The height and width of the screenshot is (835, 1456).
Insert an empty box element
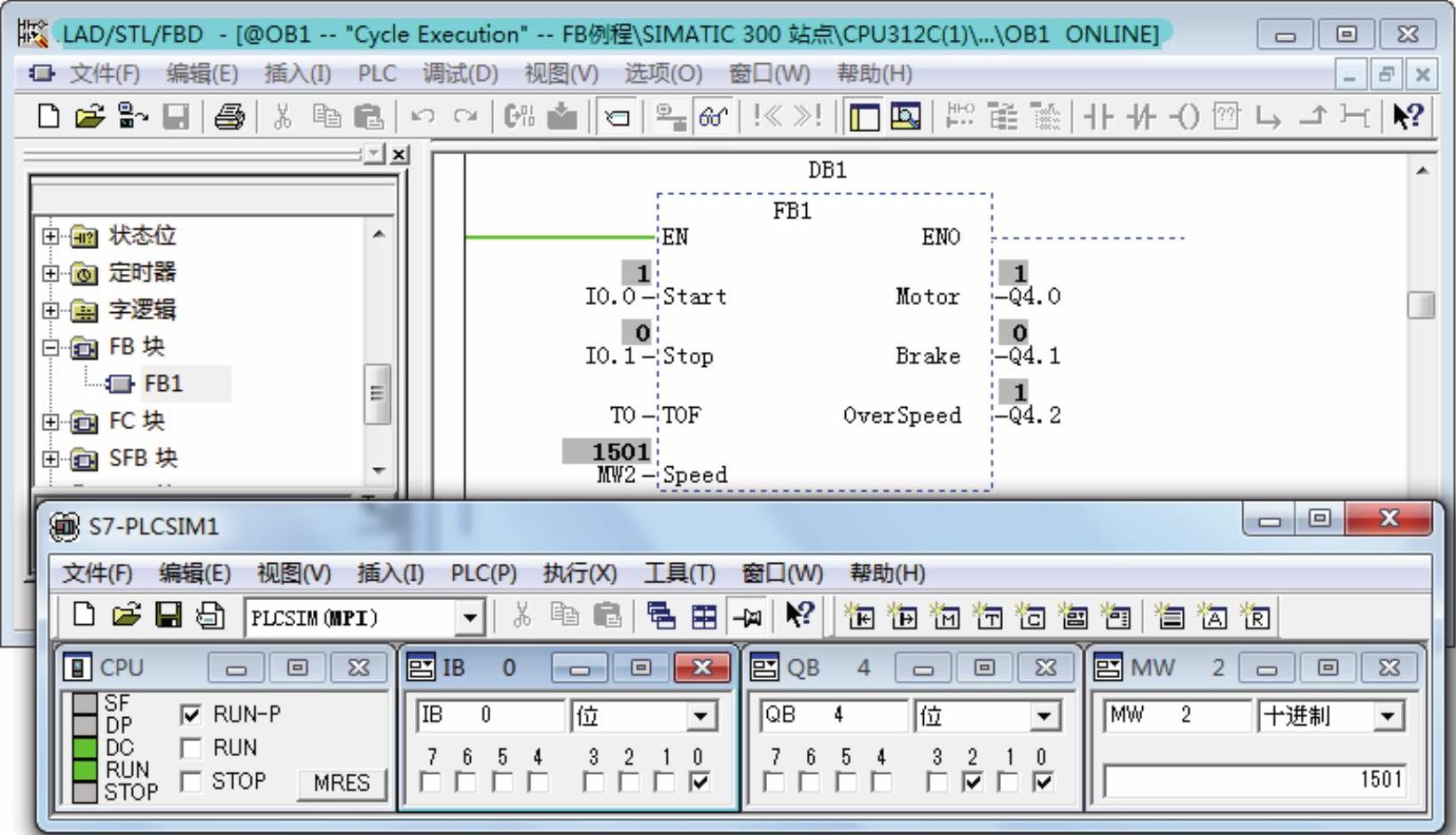click(x=1225, y=116)
